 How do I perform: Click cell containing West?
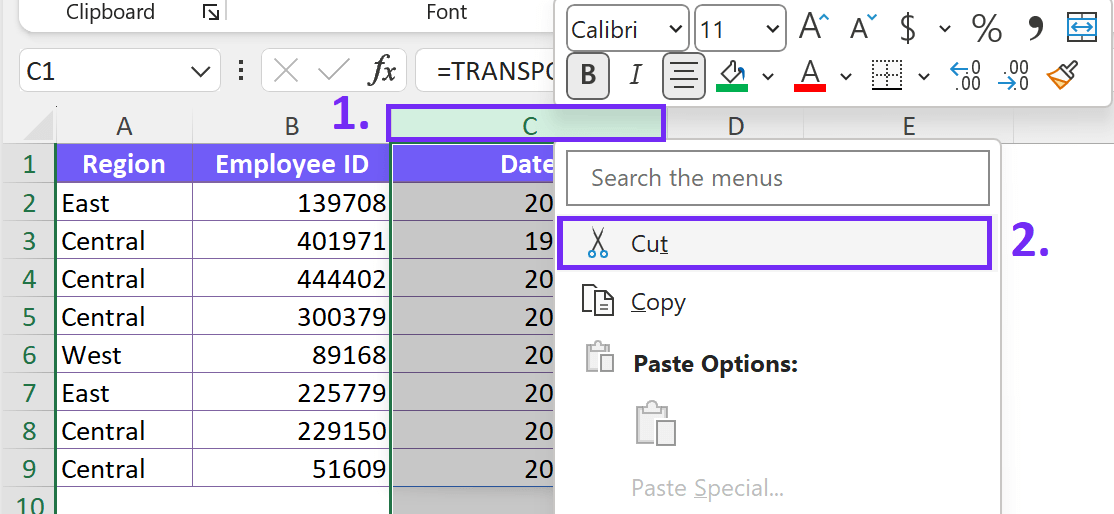pos(124,355)
